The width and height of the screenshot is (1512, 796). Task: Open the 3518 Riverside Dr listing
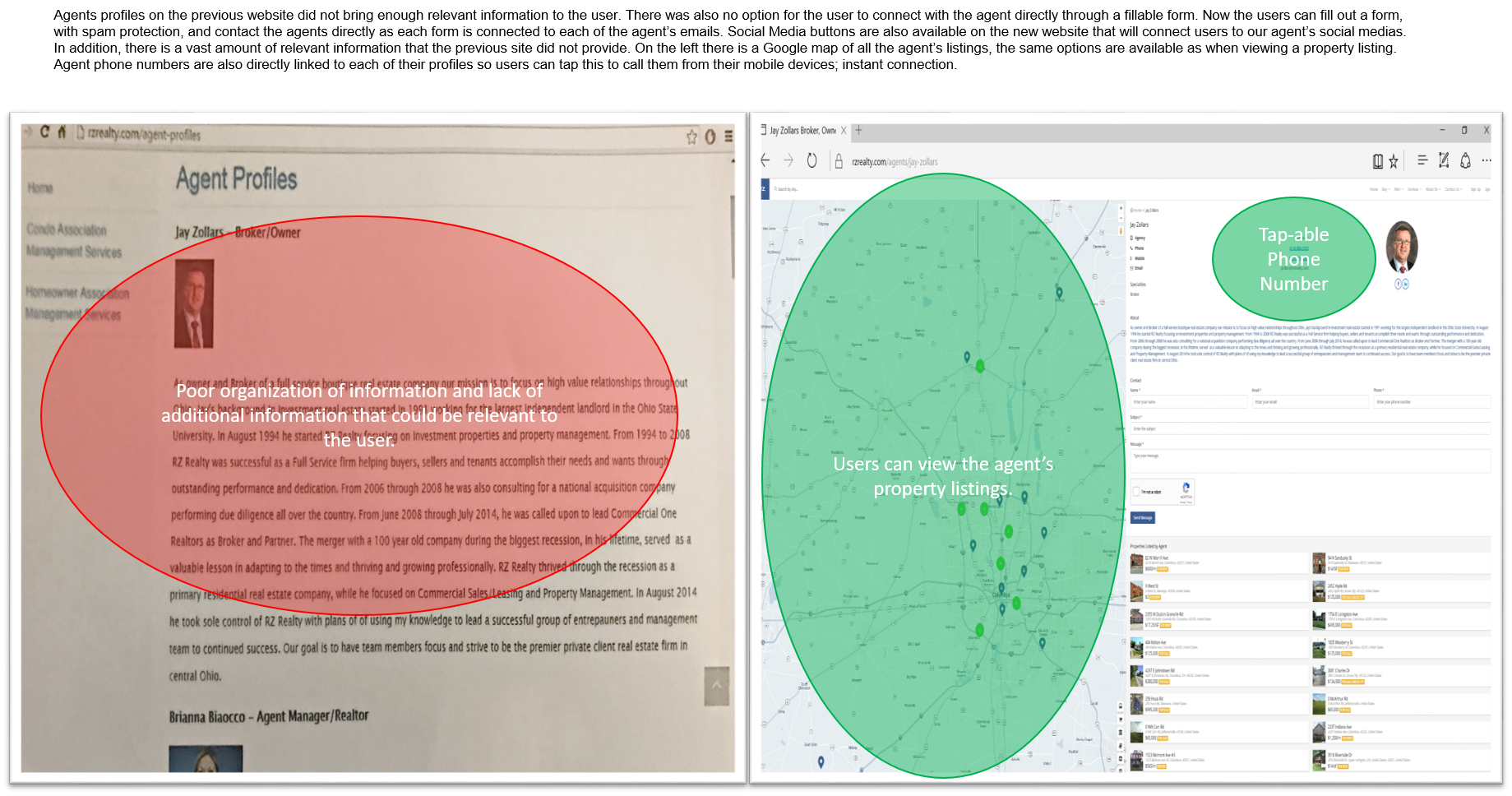[1401, 760]
